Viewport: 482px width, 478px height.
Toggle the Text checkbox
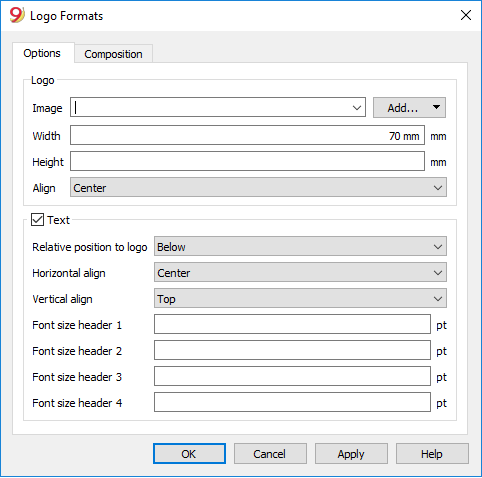tap(37, 220)
